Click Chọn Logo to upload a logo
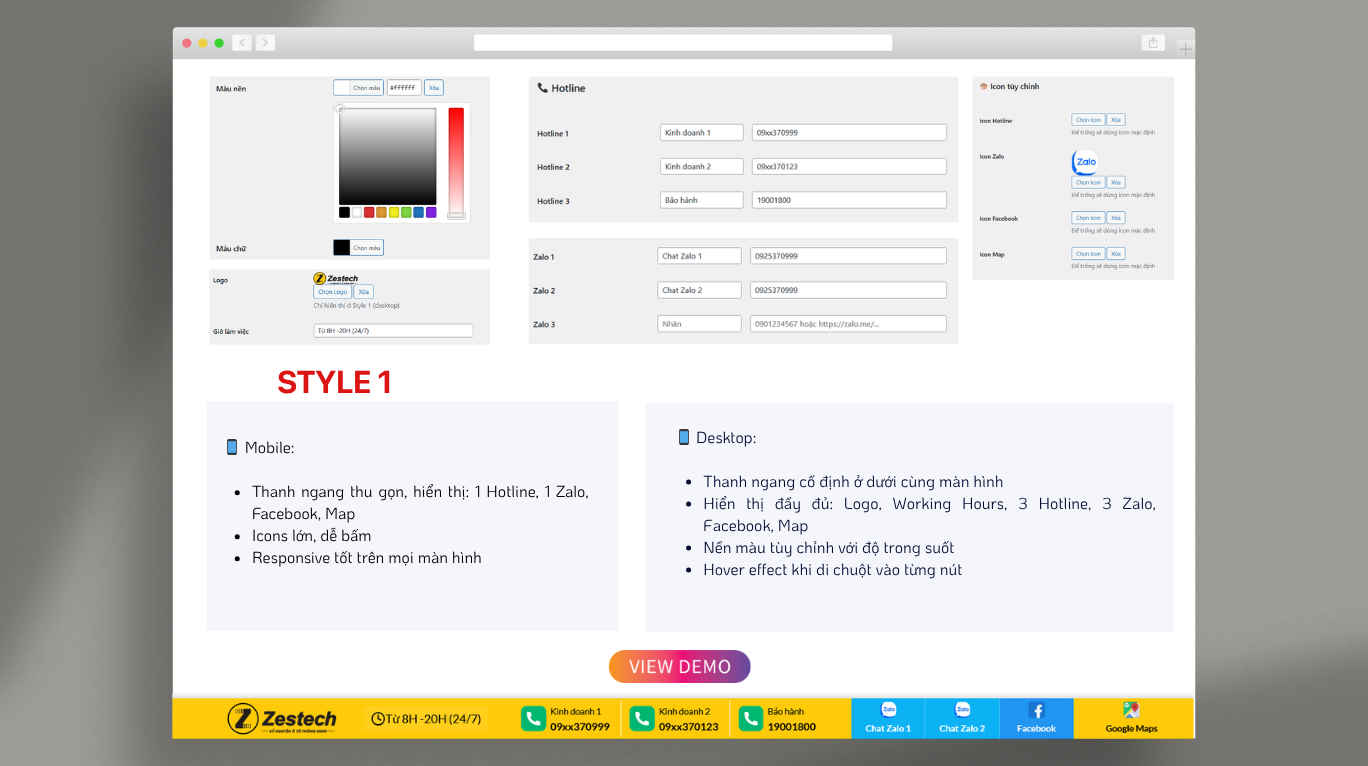 333,291
